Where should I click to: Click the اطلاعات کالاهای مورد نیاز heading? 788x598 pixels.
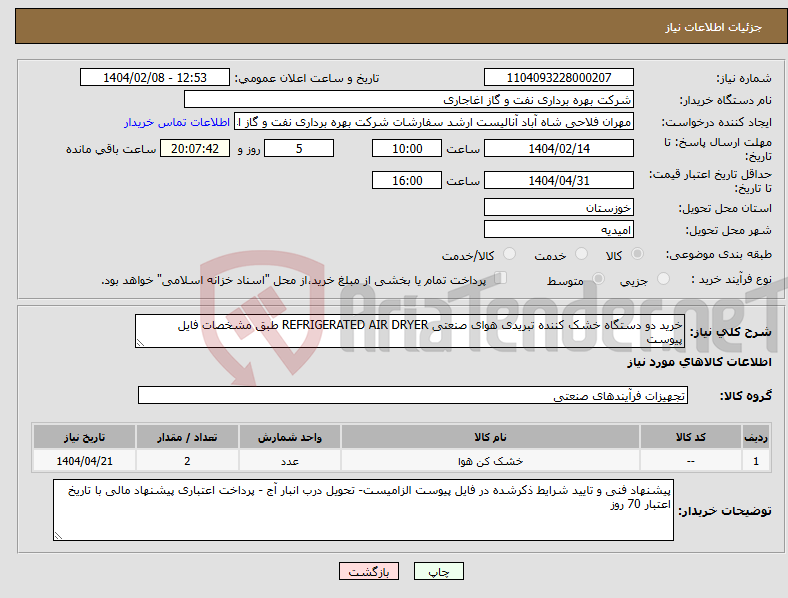point(699,362)
